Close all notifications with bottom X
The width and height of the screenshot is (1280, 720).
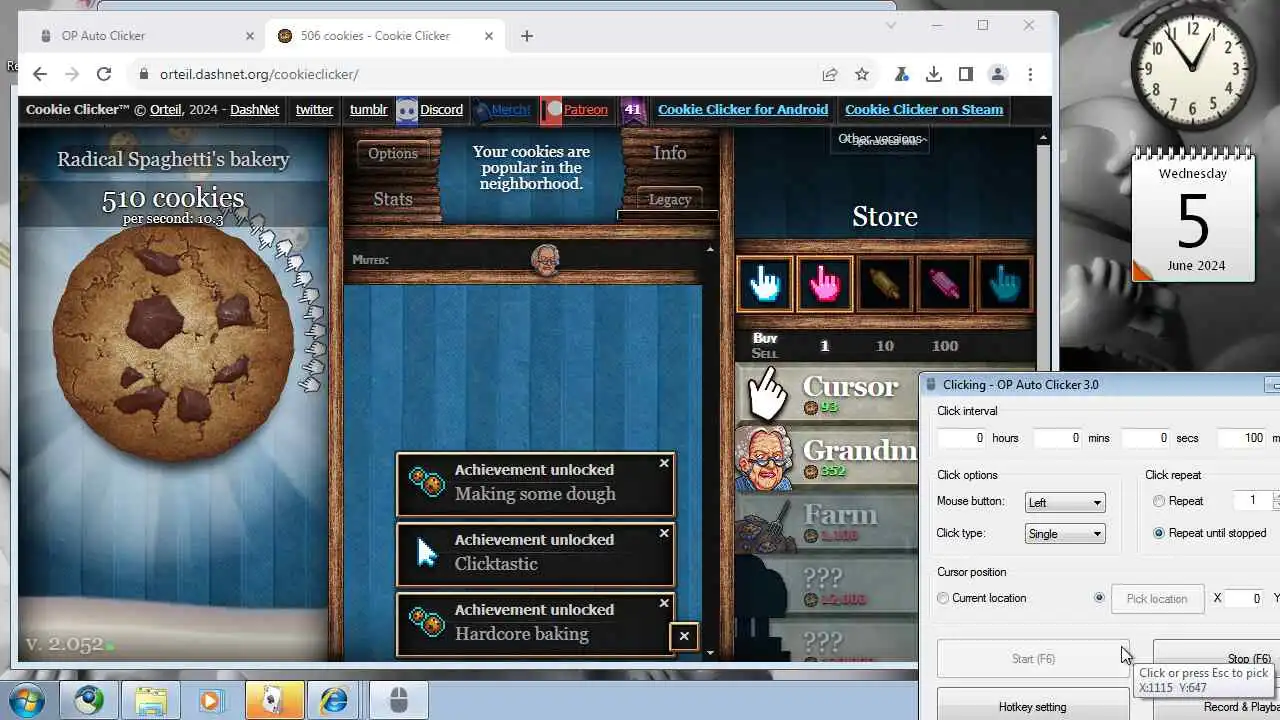click(x=684, y=636)
